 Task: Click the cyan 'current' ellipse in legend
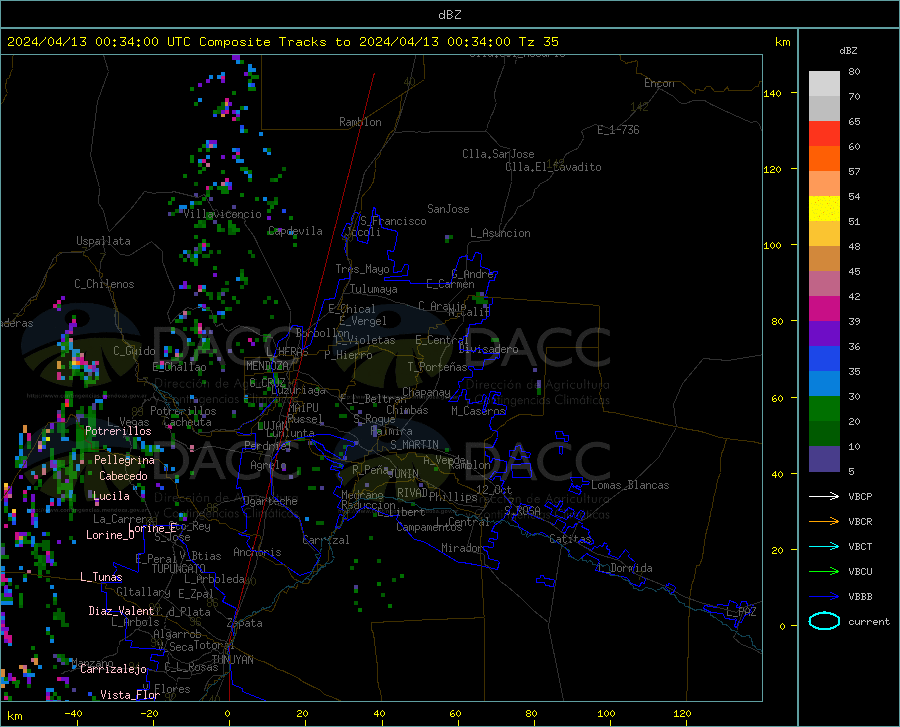point(824,621)
